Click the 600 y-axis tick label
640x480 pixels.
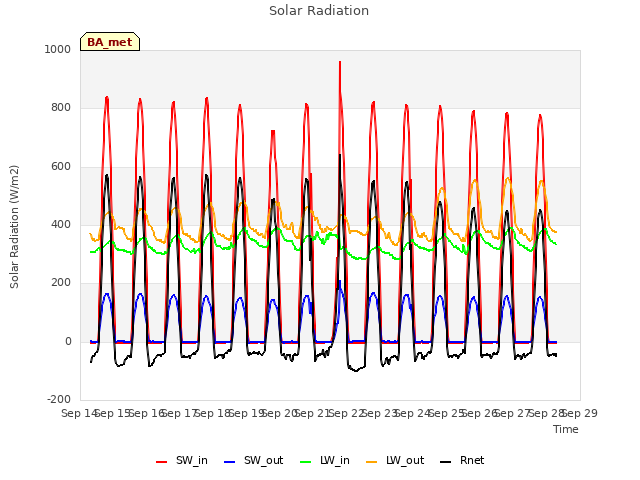tap(61, 167)
